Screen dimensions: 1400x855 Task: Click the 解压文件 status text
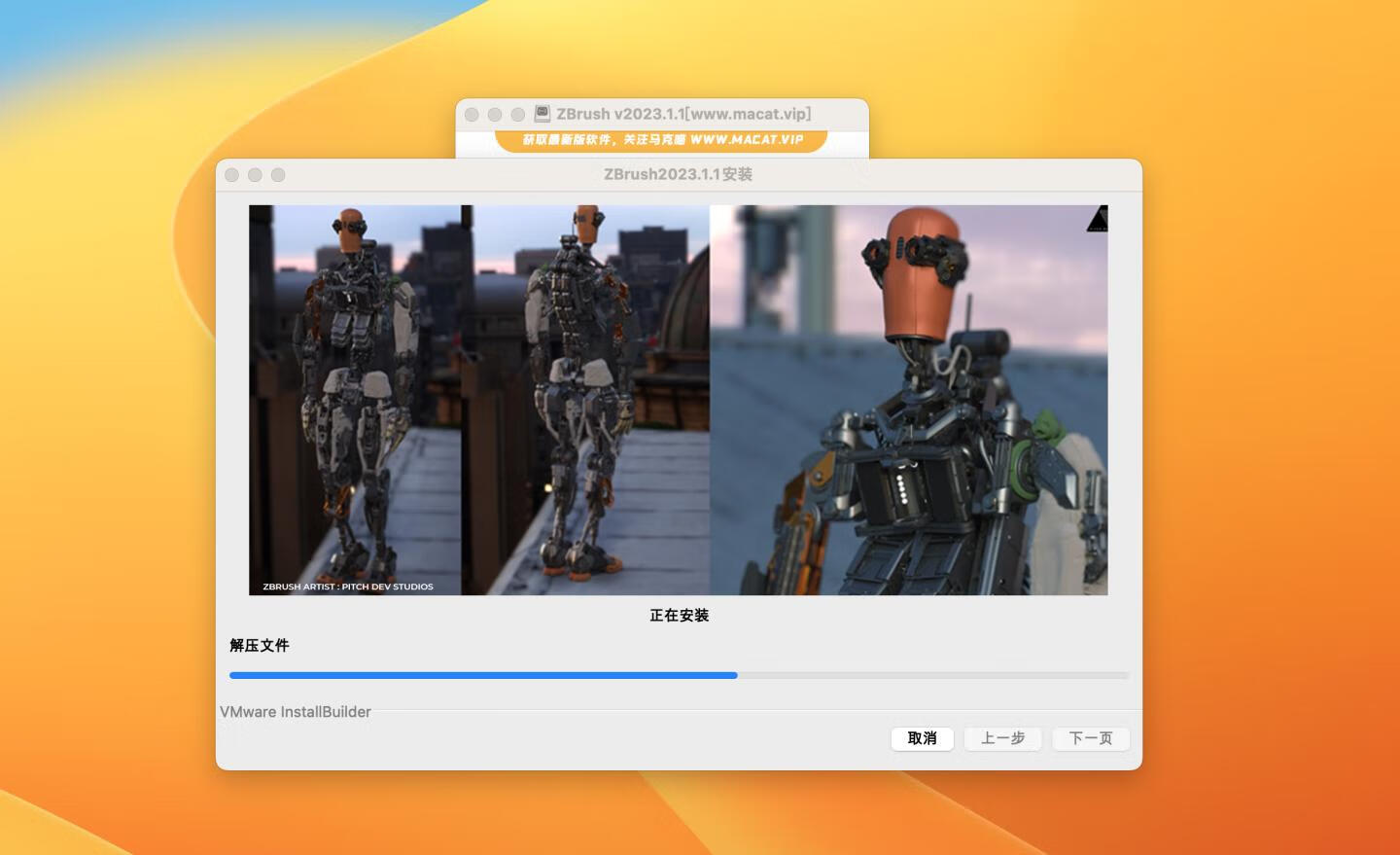[x=260, y=645]
